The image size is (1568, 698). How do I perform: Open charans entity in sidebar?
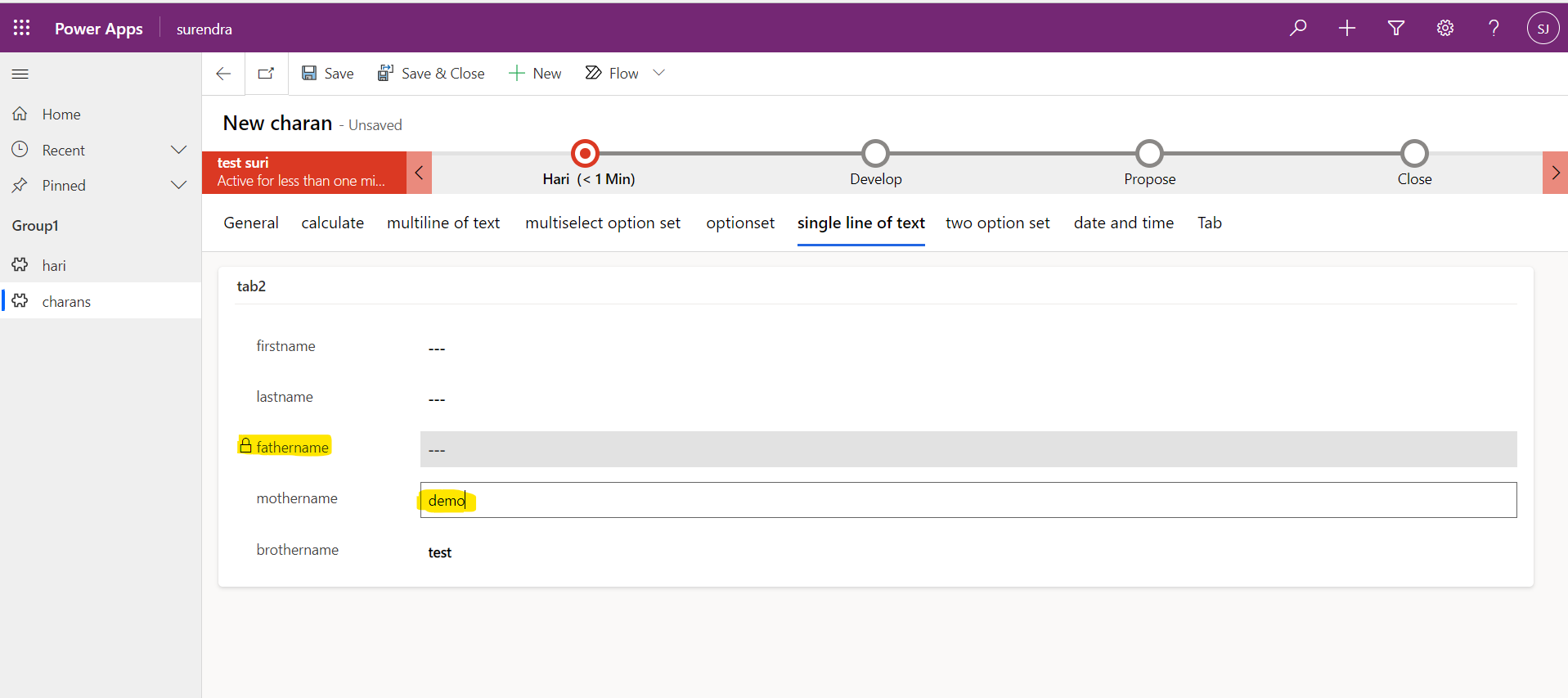click(x=66, y=302)
